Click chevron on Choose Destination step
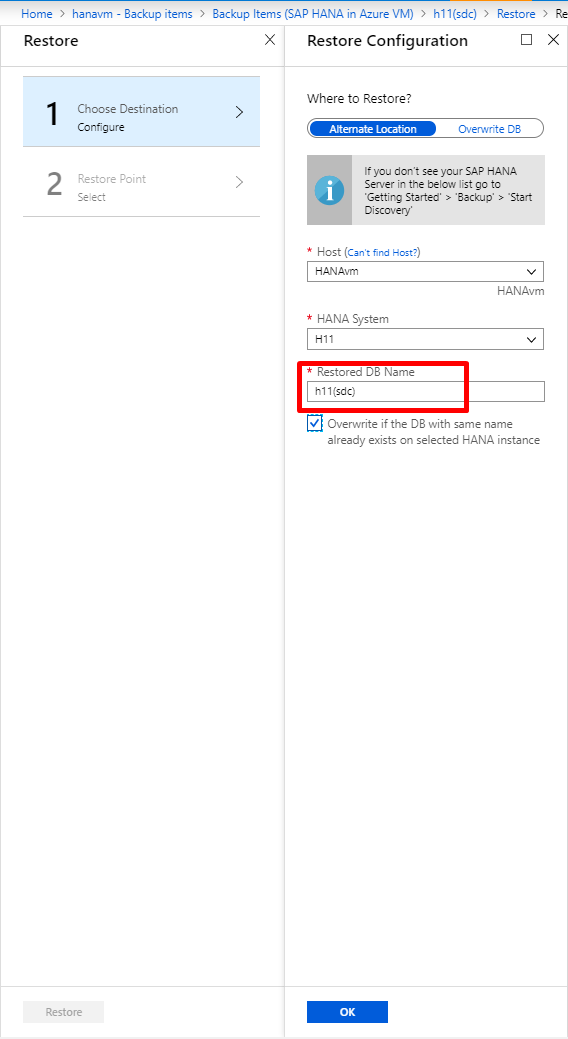The image size is (568, 1039). 240,112
